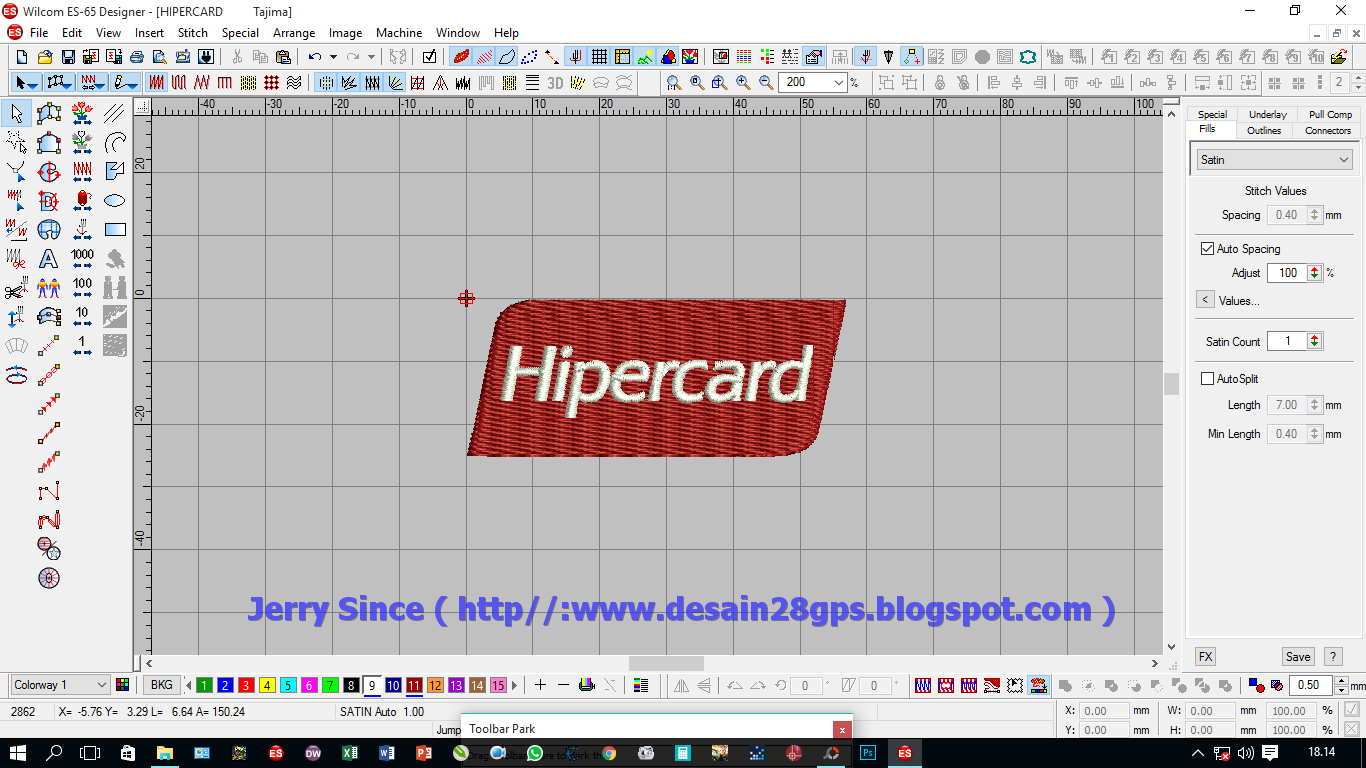1366x768 pixels.
Task: Click the question mark help button
Action: [x=1333, y=657]
